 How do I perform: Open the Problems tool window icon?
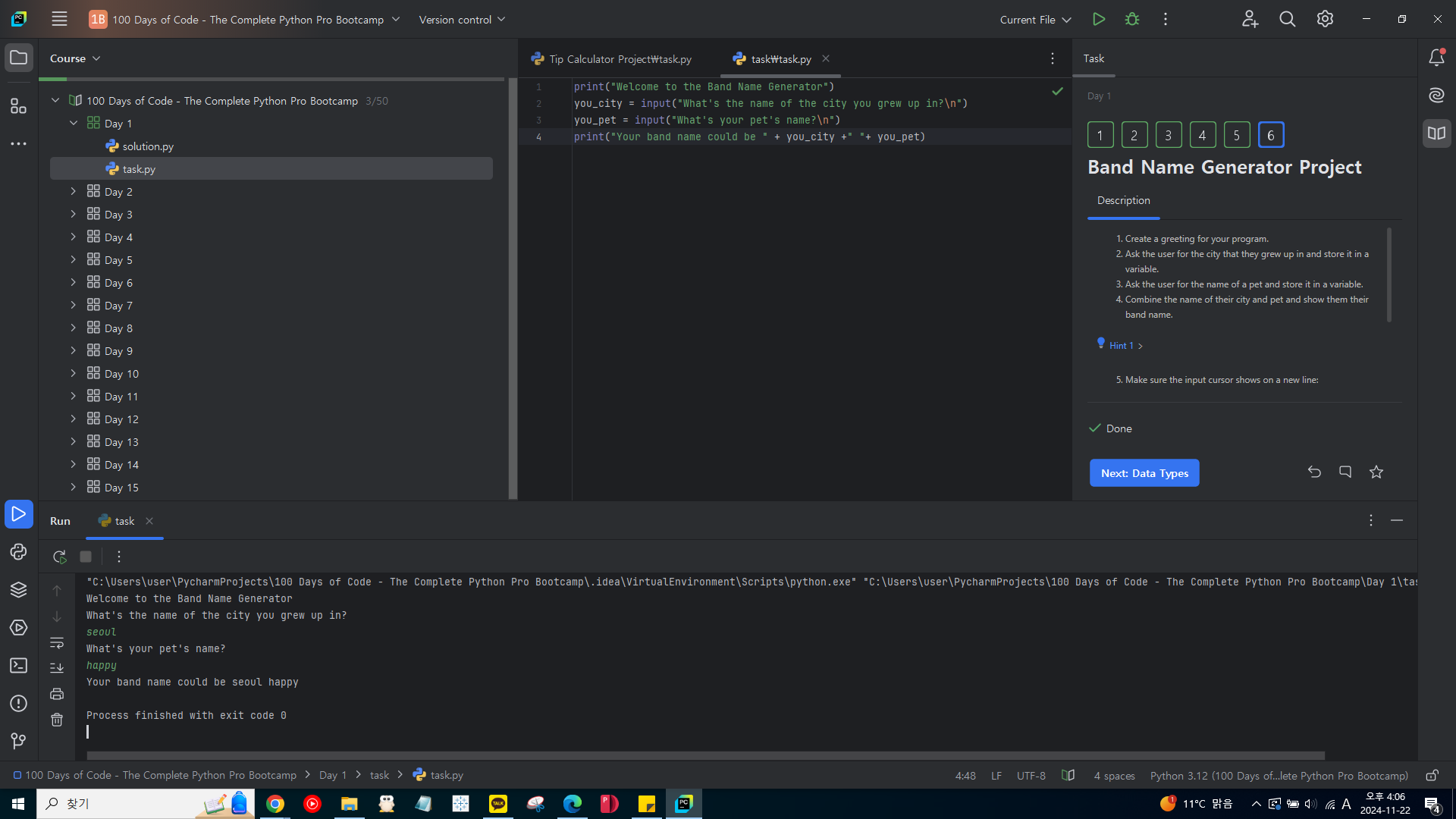pos(18,704)
